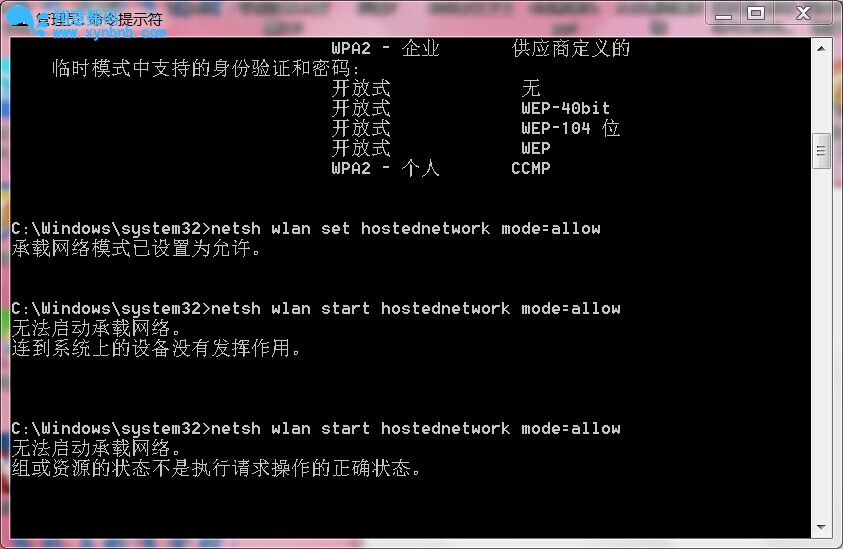This screenshot has width=843, height=549.
Task: Click the WEP-104 位 cipher entry
Action: click(570, 128)
